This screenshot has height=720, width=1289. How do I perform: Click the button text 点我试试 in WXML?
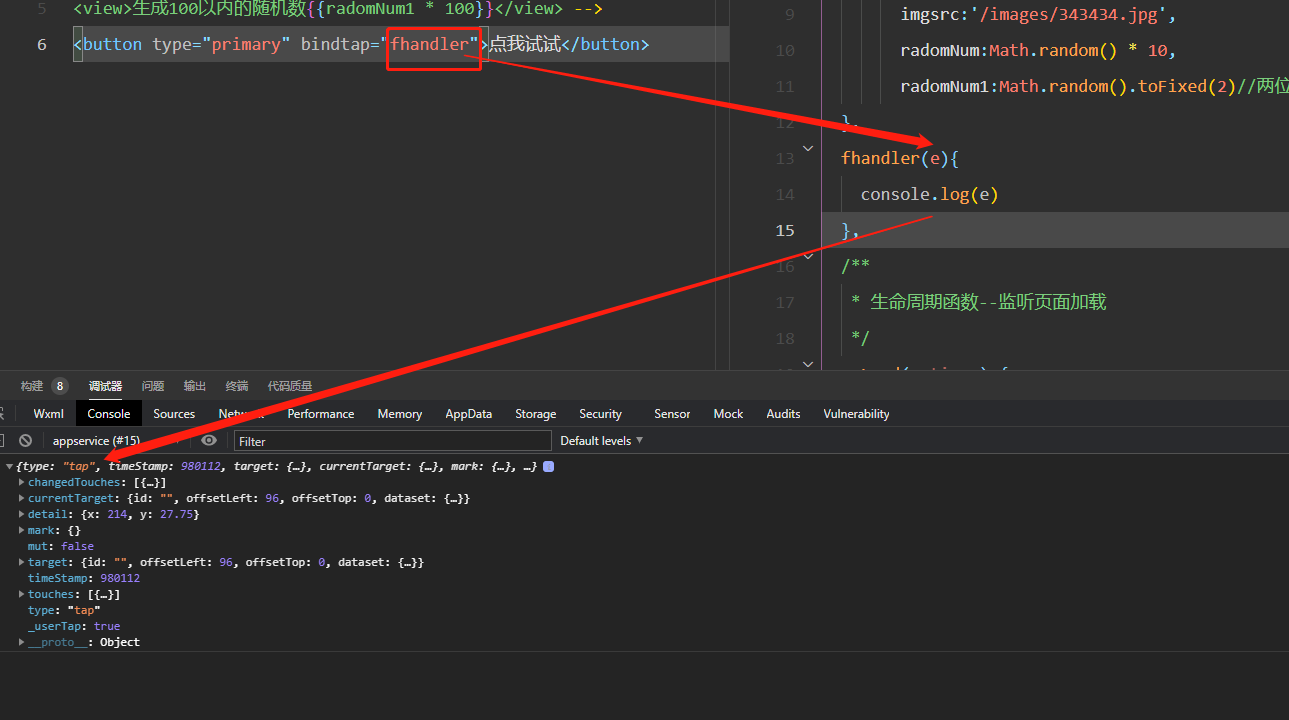pos(525,45)
